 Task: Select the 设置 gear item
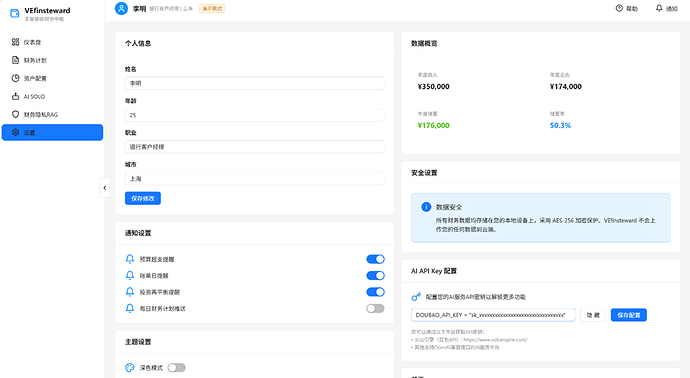52,132
